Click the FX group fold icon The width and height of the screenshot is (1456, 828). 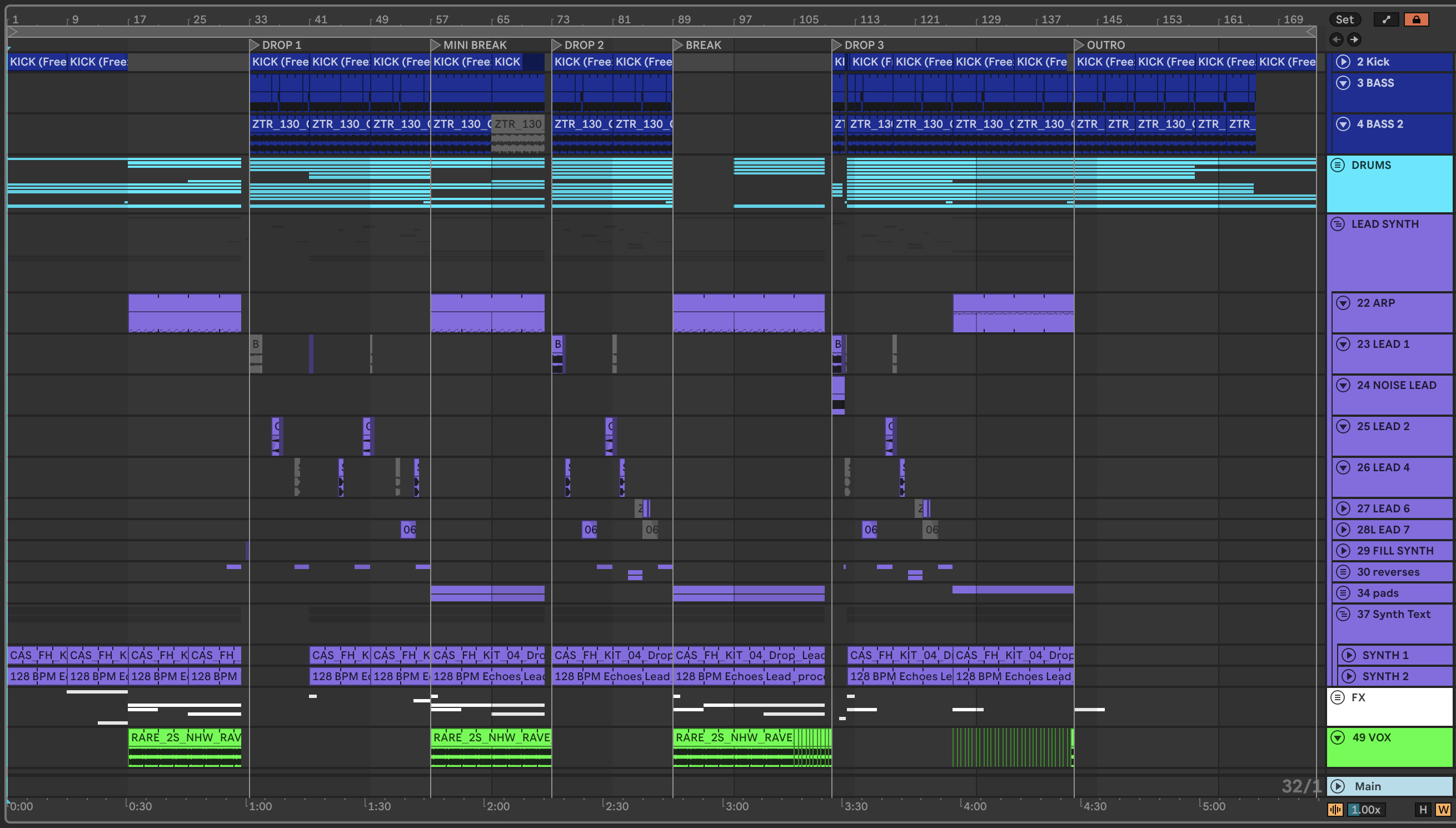tap(1338, 697)
